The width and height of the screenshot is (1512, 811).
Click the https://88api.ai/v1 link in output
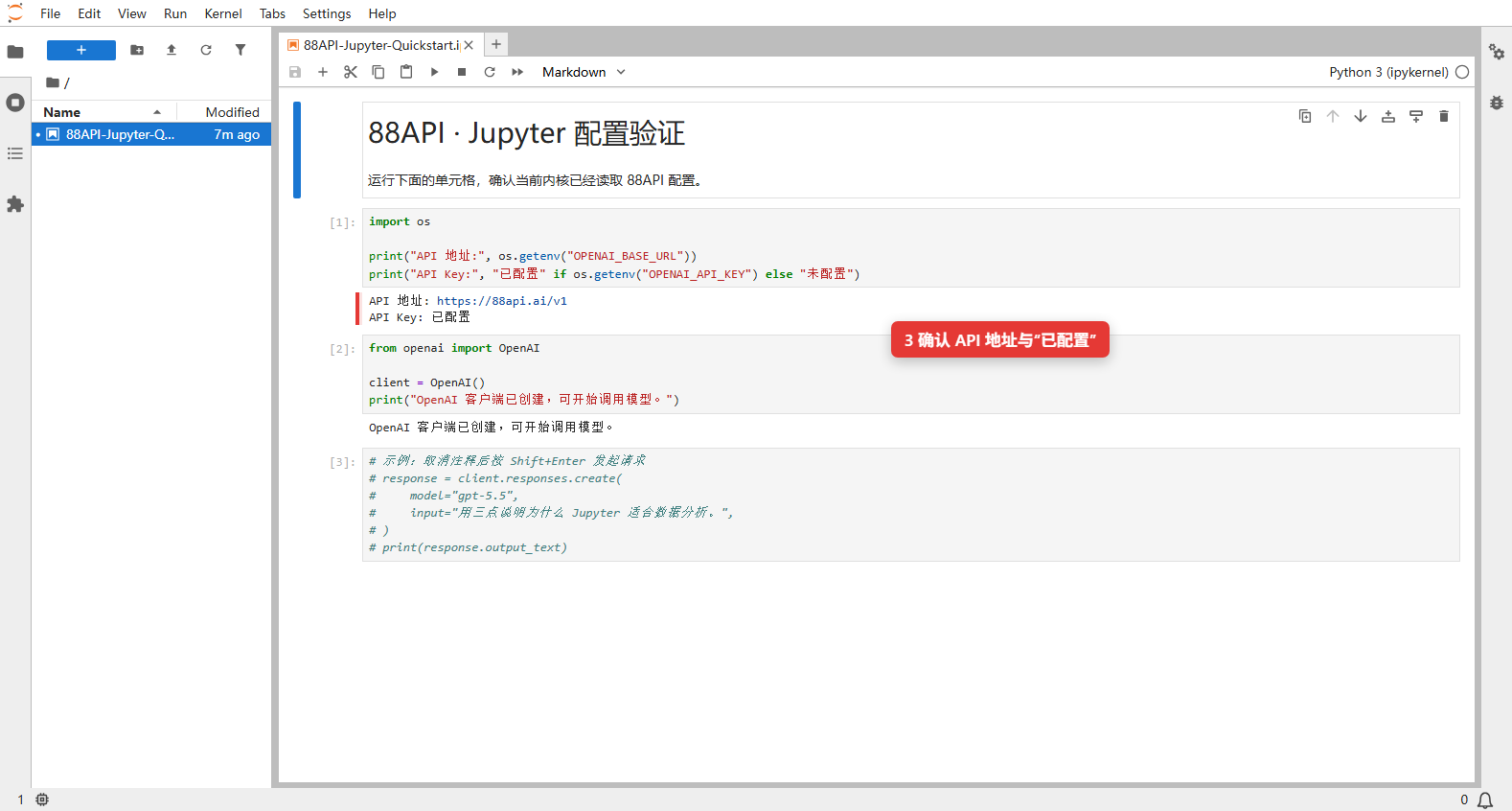coord(502,301)
